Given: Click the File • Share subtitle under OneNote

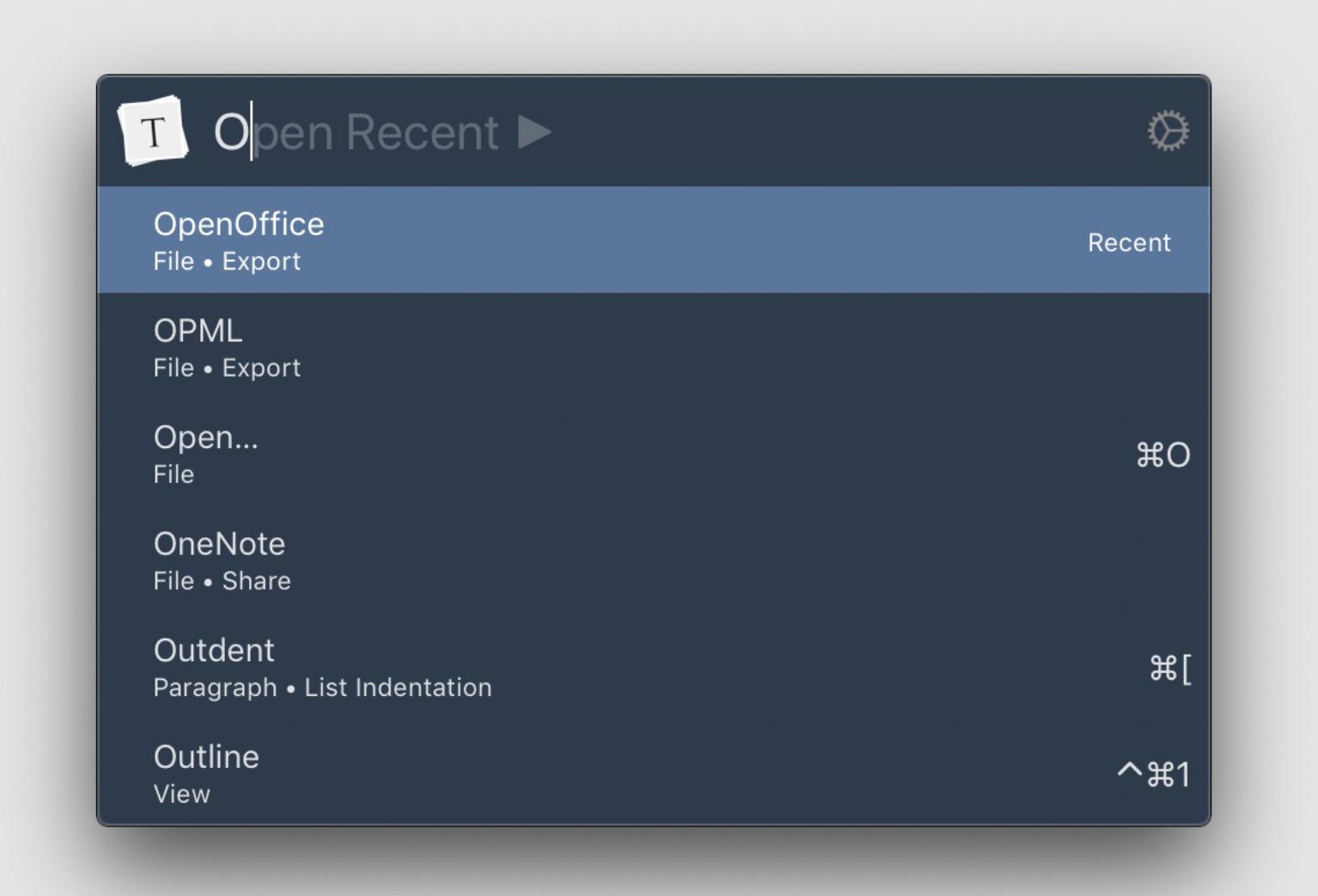Looking at the screenshot, I should point(222,581).
